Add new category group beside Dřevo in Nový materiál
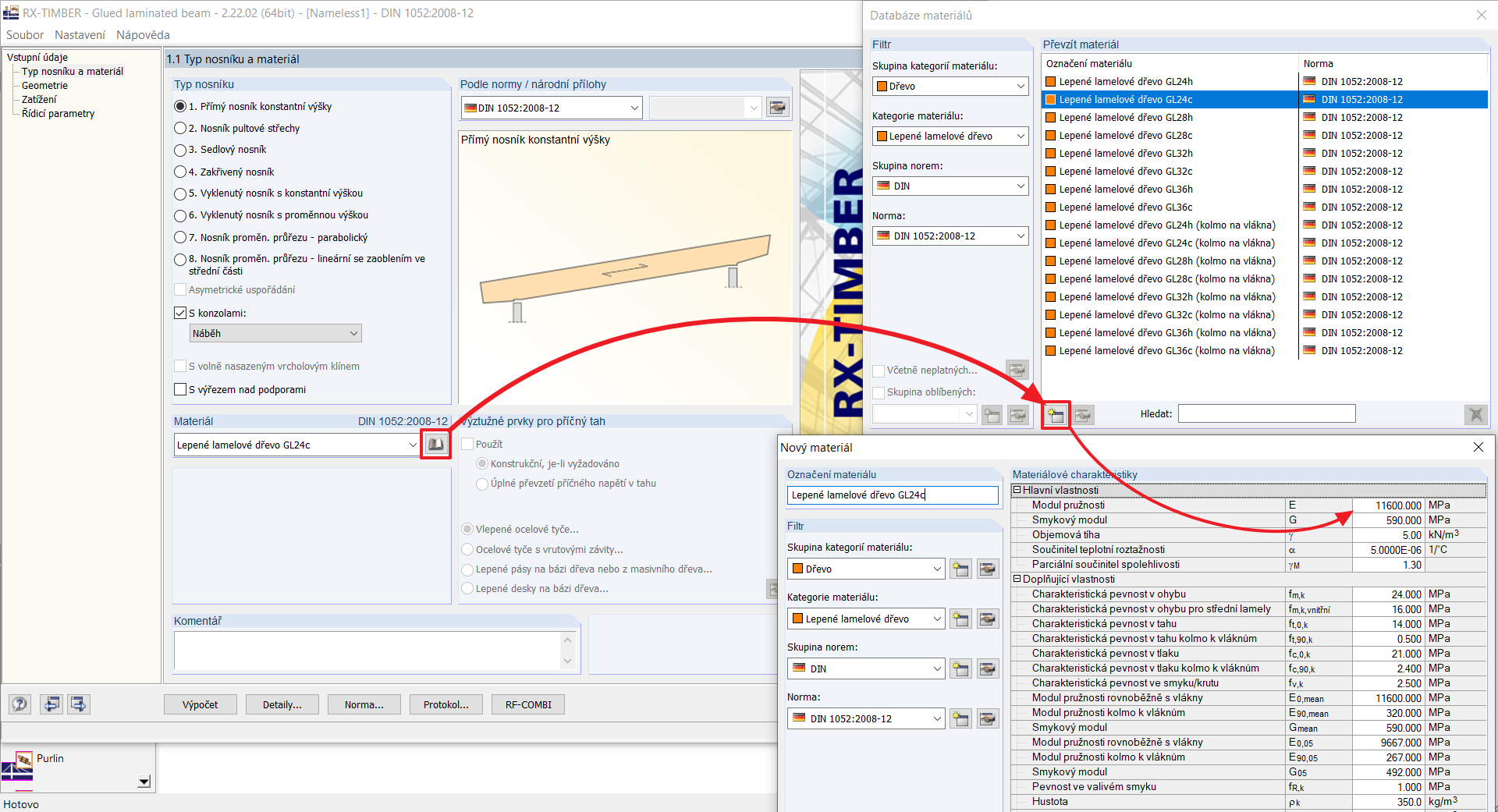Viewport: 1498px width, 812px height. [x=961, y=569]
